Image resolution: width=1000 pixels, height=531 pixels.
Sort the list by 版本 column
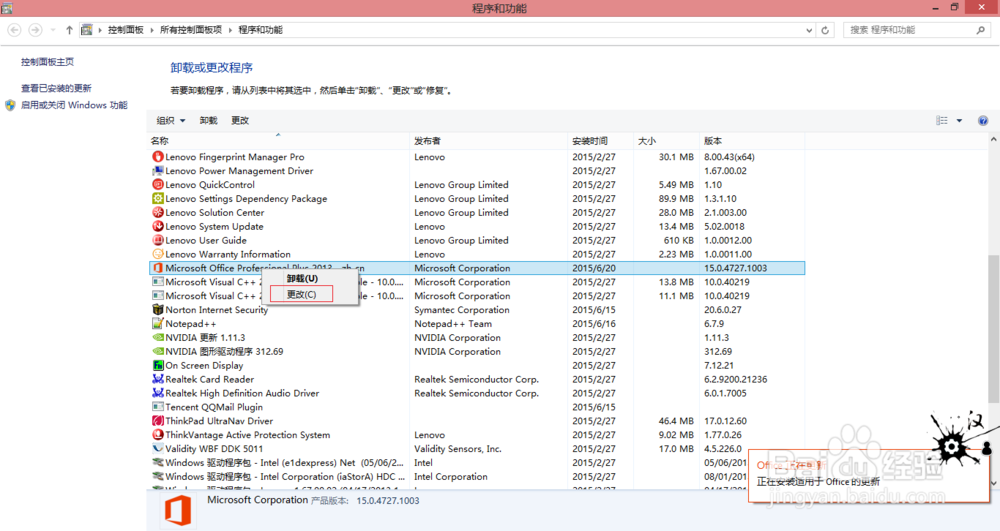(x=753, y=141)
